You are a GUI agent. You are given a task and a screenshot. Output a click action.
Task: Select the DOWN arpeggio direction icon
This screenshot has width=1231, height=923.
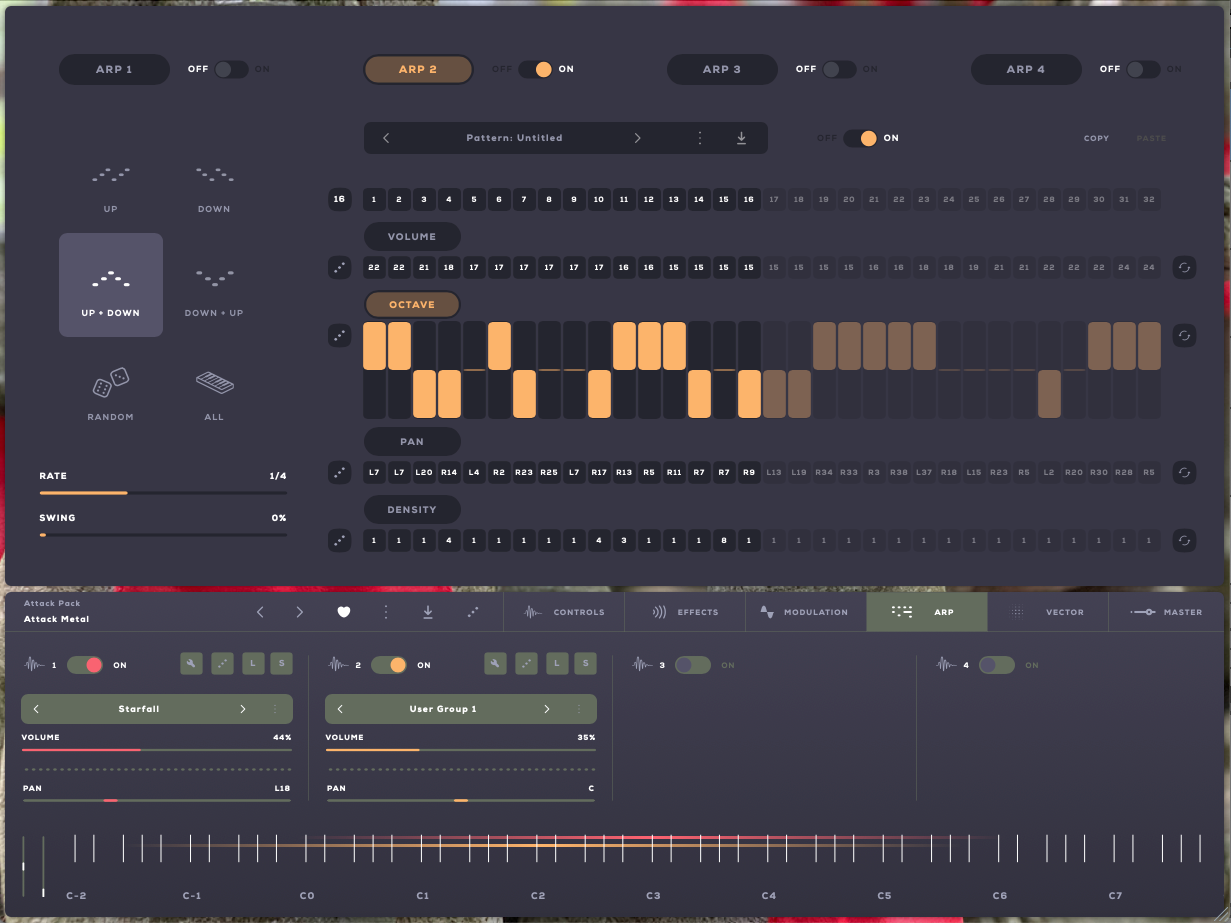pos(214,175)
